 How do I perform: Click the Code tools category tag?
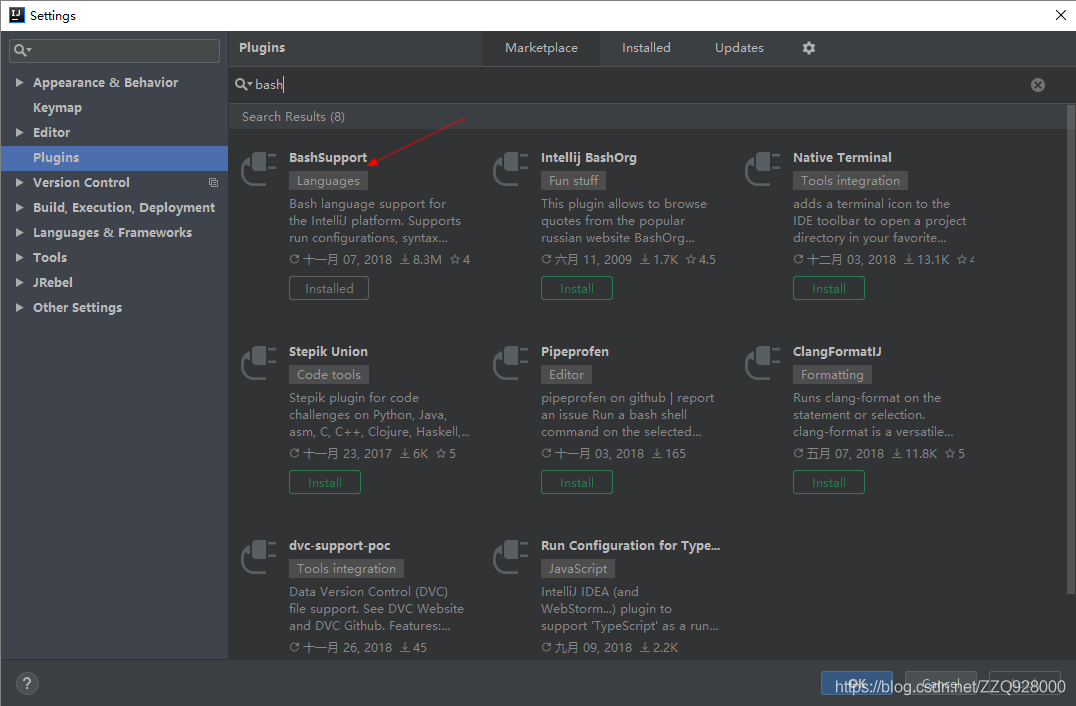coord(329,375)
